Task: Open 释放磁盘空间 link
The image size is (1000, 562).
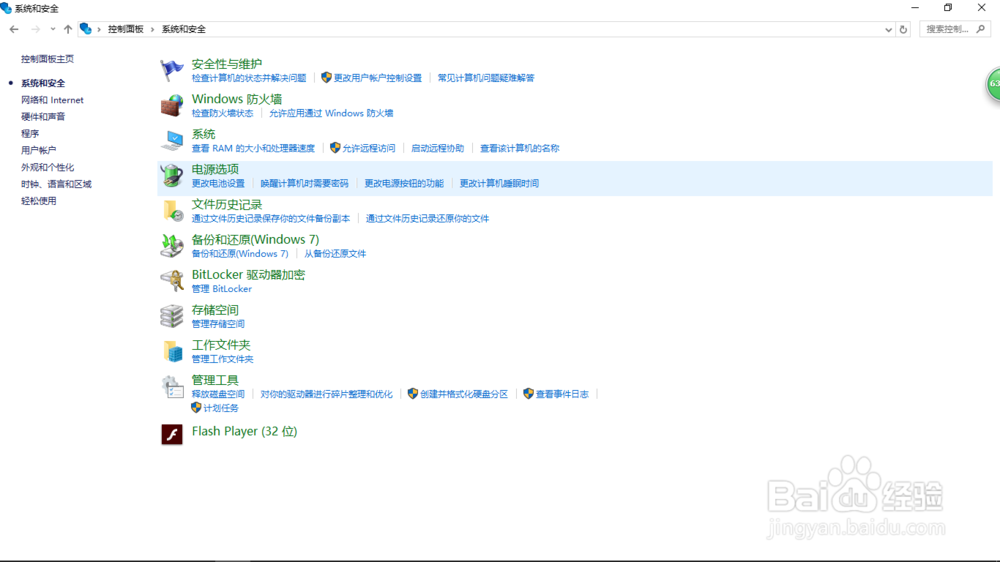Action: [218, 394]
